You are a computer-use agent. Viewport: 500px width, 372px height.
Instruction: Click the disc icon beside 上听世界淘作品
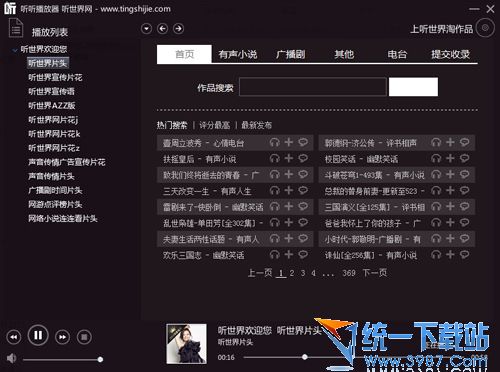click(485, 28)
